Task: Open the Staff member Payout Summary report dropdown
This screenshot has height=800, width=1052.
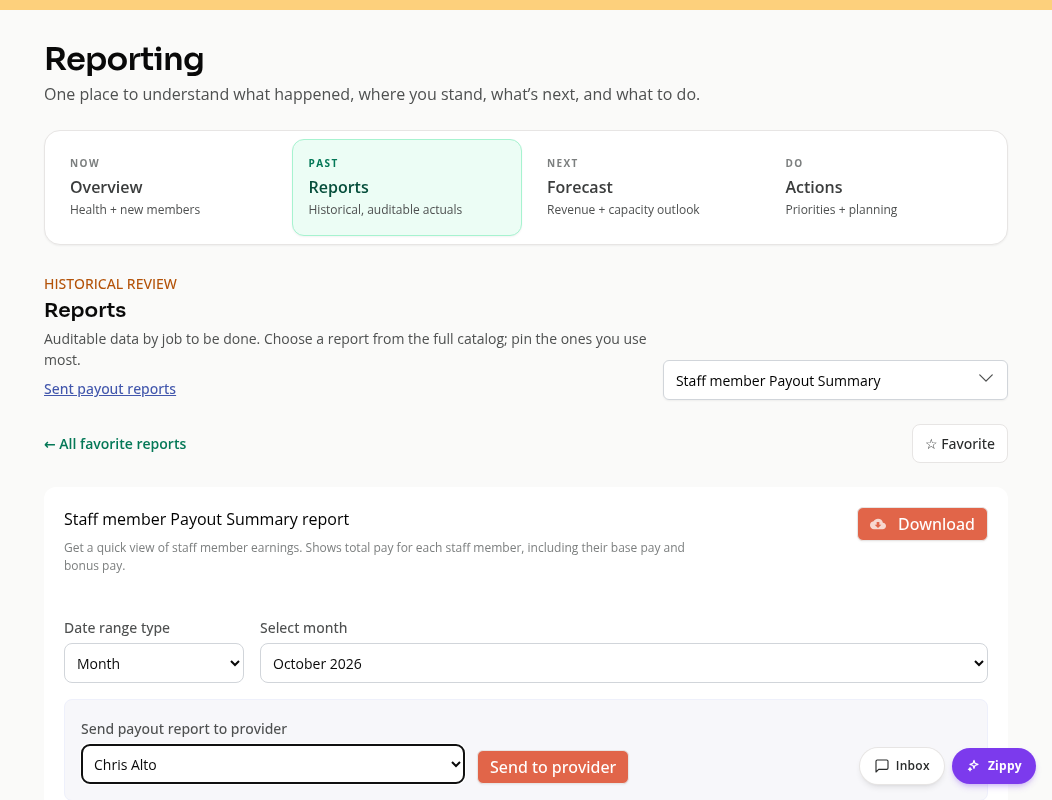Action: click(835, 381)
